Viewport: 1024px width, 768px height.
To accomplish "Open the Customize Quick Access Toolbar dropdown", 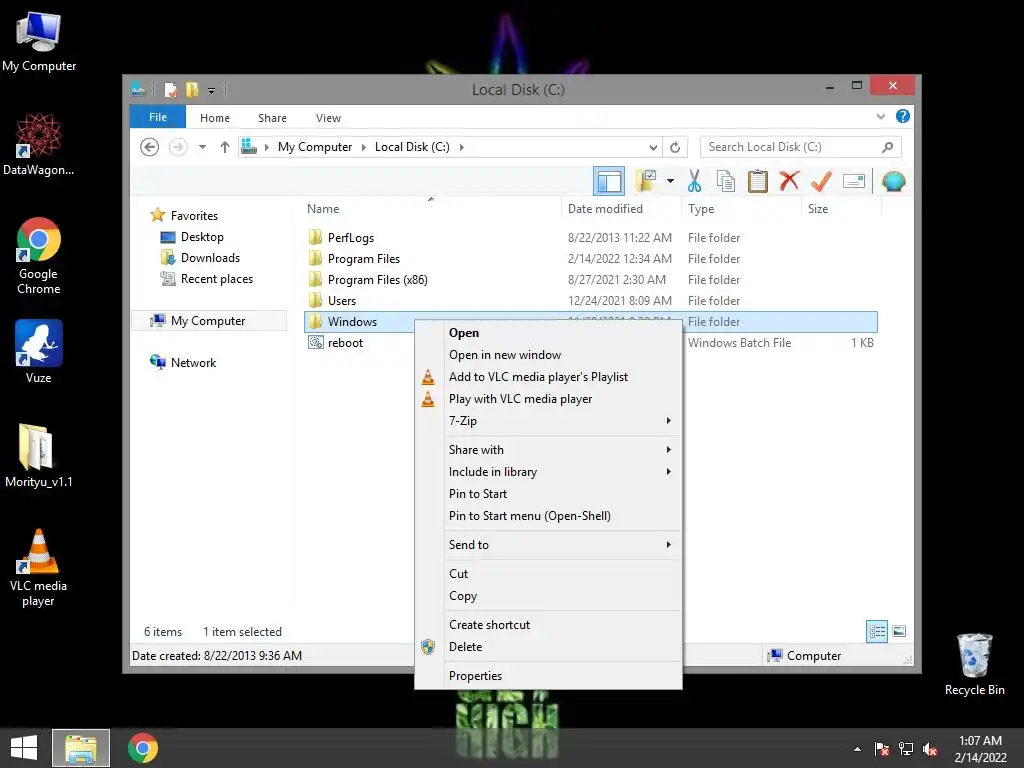I will coord(212,90).
